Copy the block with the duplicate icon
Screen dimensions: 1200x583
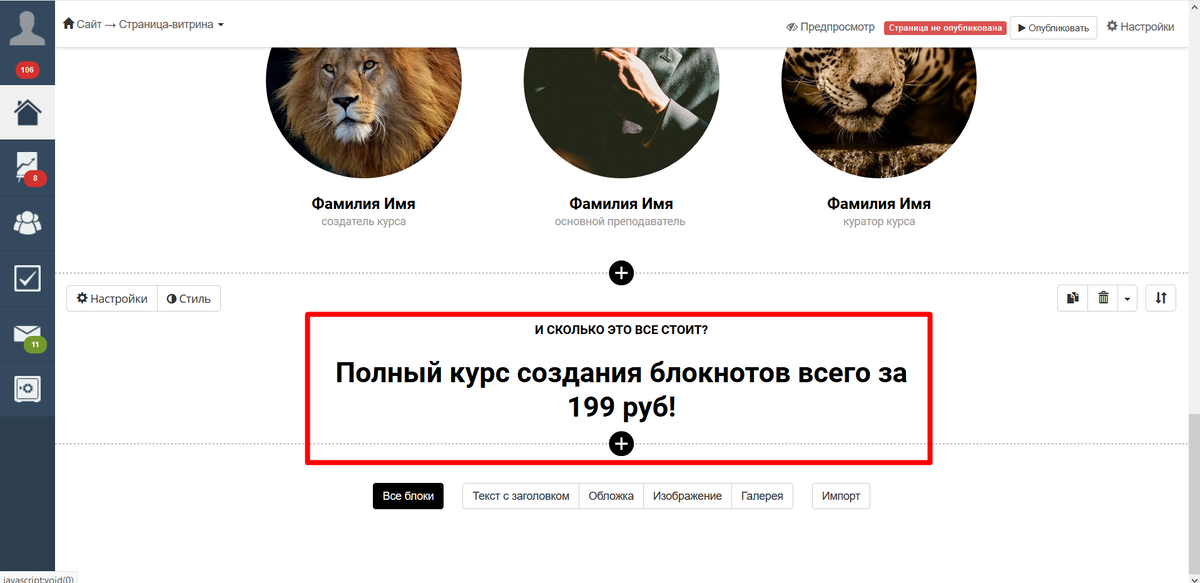[x=1073, y=298]
